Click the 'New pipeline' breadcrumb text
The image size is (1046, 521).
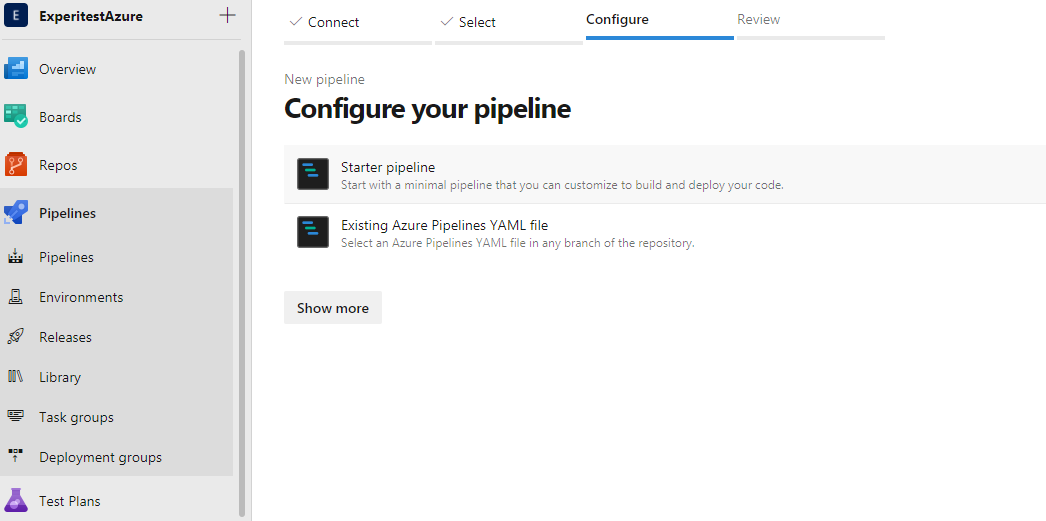[324, 79]
